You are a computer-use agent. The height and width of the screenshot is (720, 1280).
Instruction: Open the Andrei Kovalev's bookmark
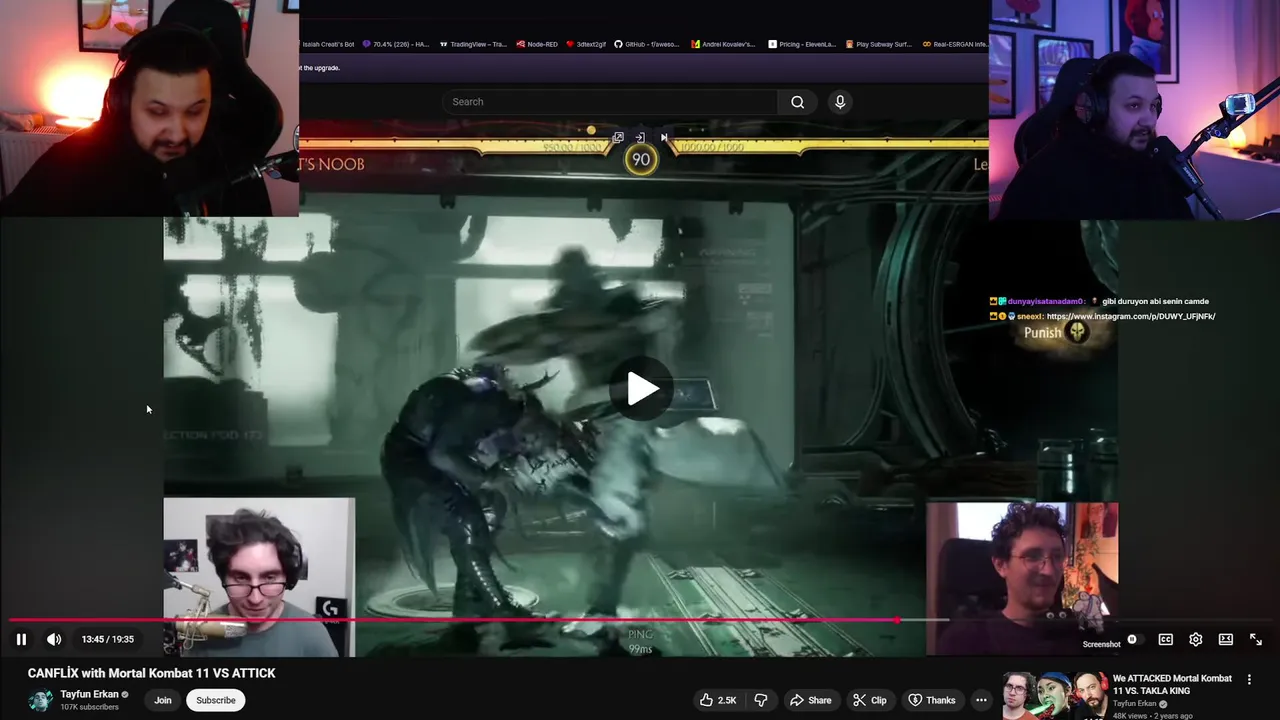coord(723,44)
